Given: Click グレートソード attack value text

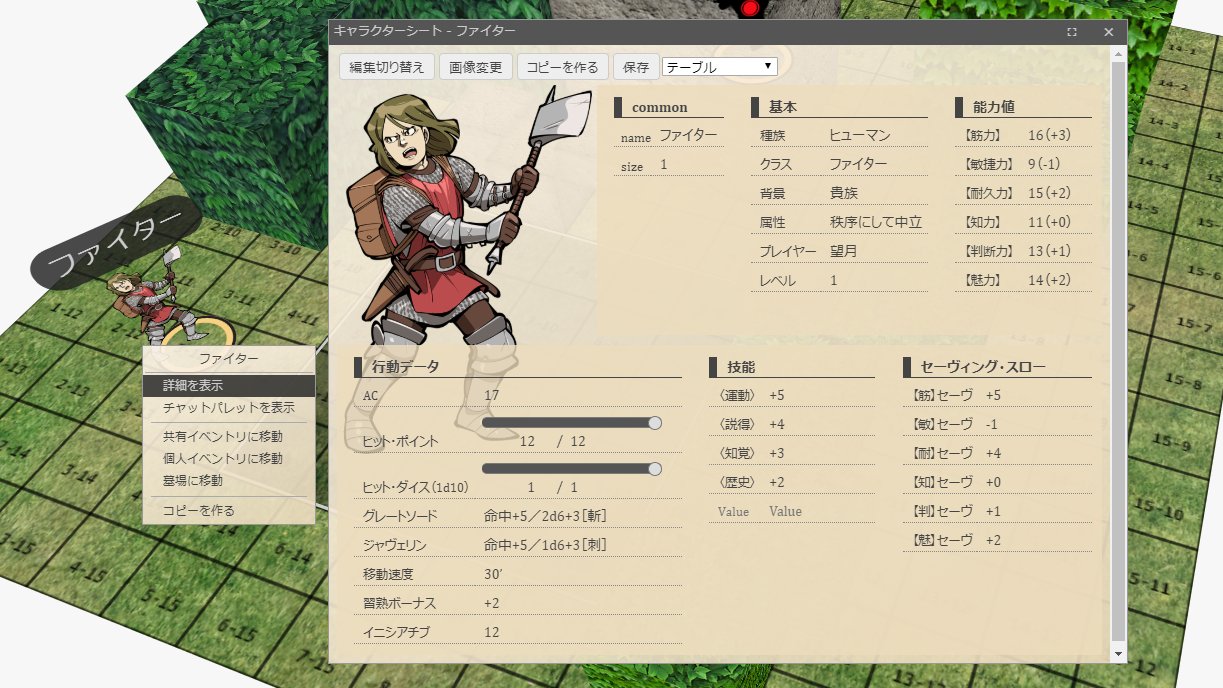Looking at the screenshot, I should point(546,516).
